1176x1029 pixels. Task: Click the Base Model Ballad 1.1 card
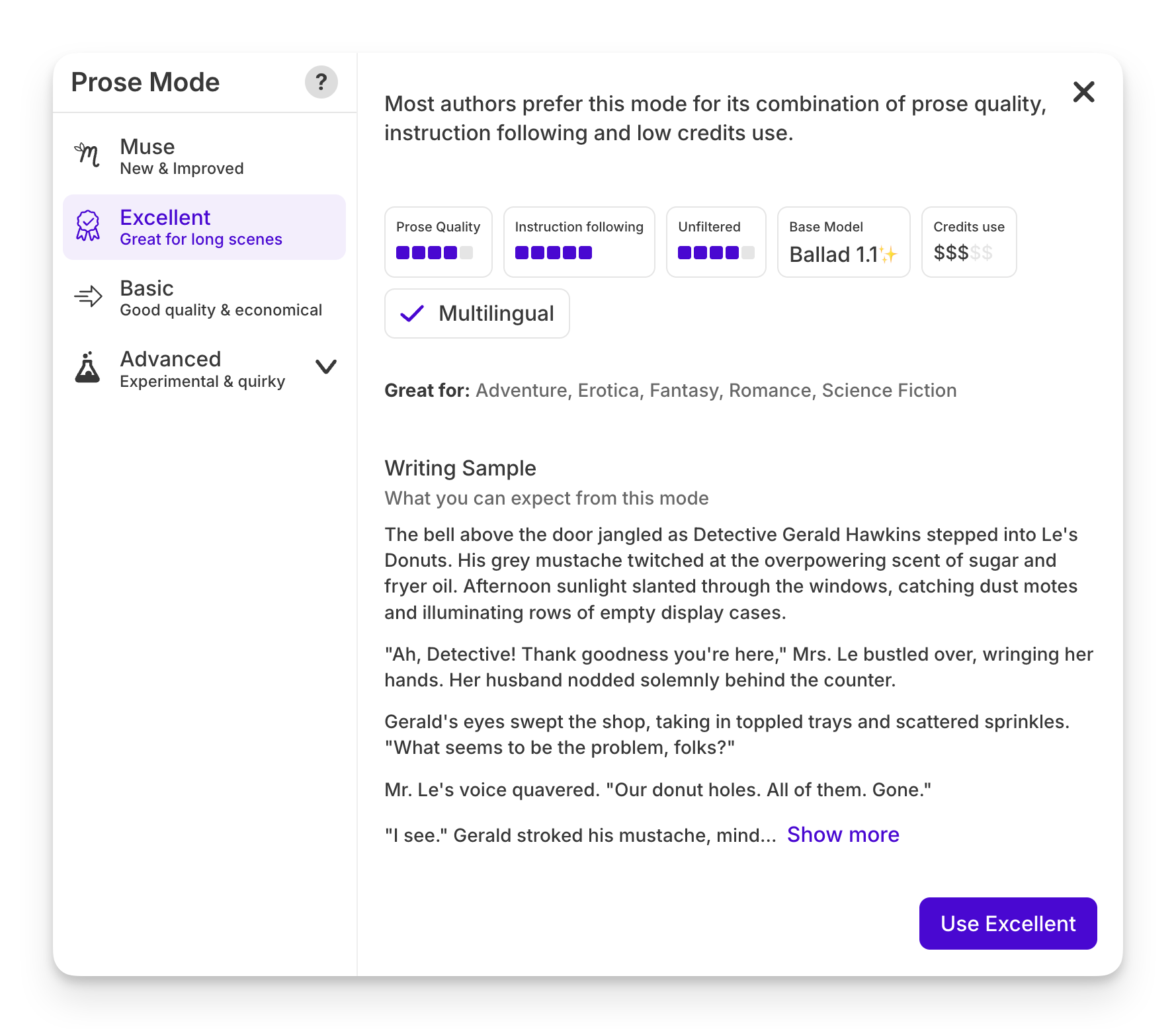[x=844, y=242]
